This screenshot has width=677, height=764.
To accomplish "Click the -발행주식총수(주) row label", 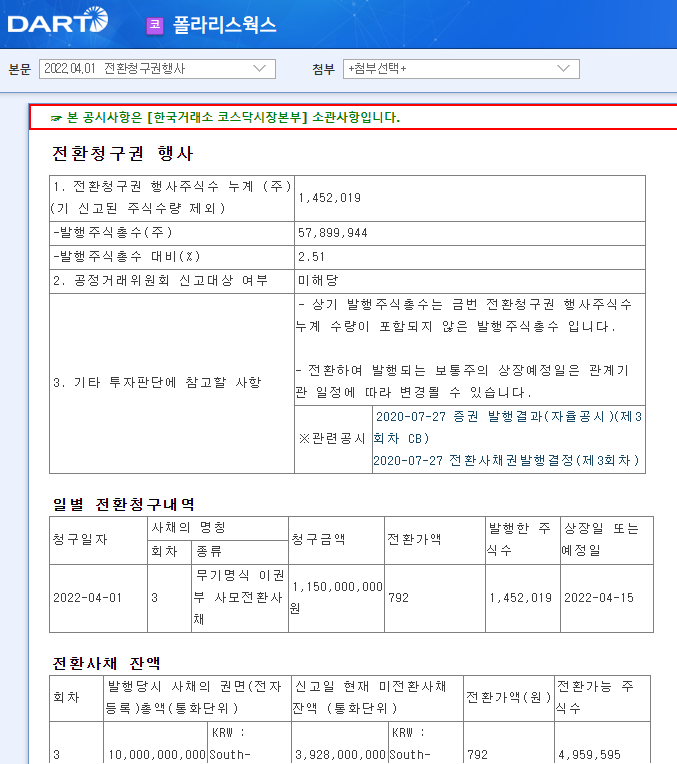I will (113, 232).
